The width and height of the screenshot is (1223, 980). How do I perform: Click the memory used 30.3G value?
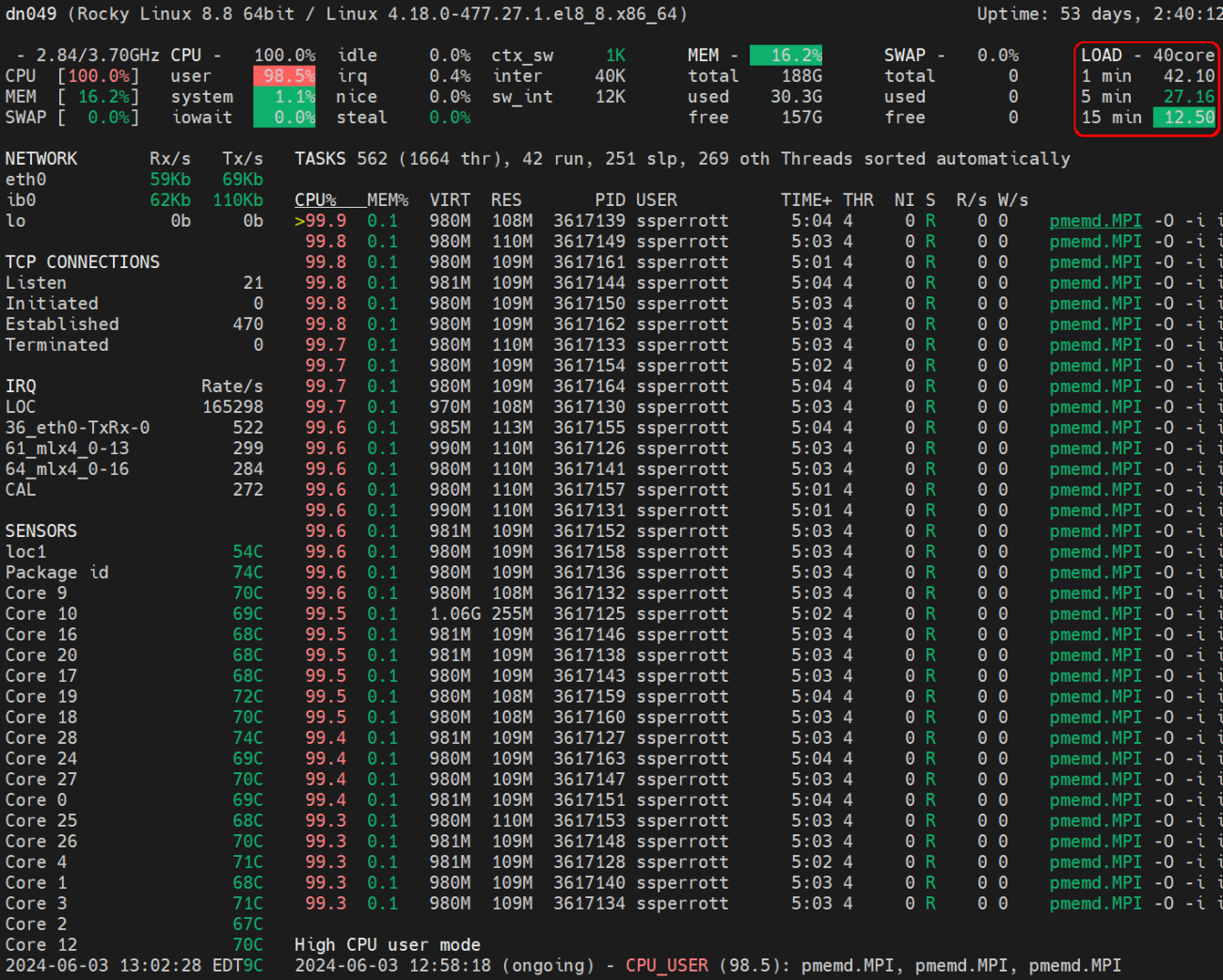tap(797, 97)
